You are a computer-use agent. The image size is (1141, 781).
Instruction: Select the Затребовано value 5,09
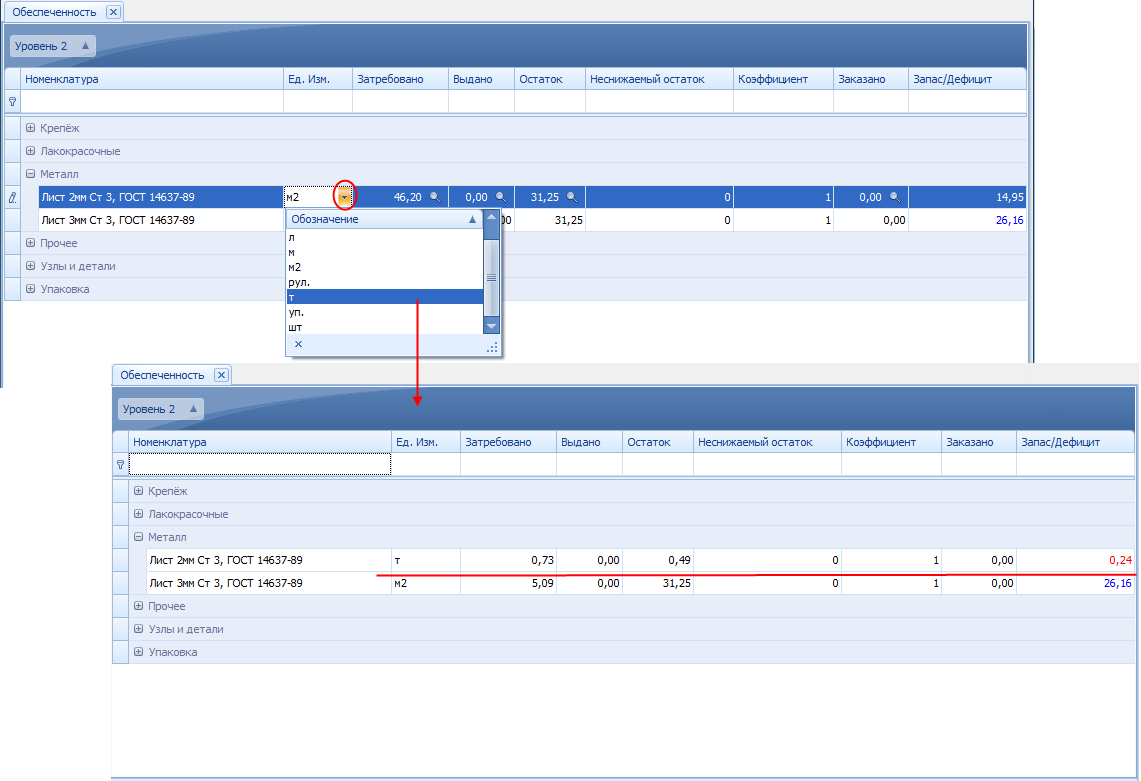543,583
